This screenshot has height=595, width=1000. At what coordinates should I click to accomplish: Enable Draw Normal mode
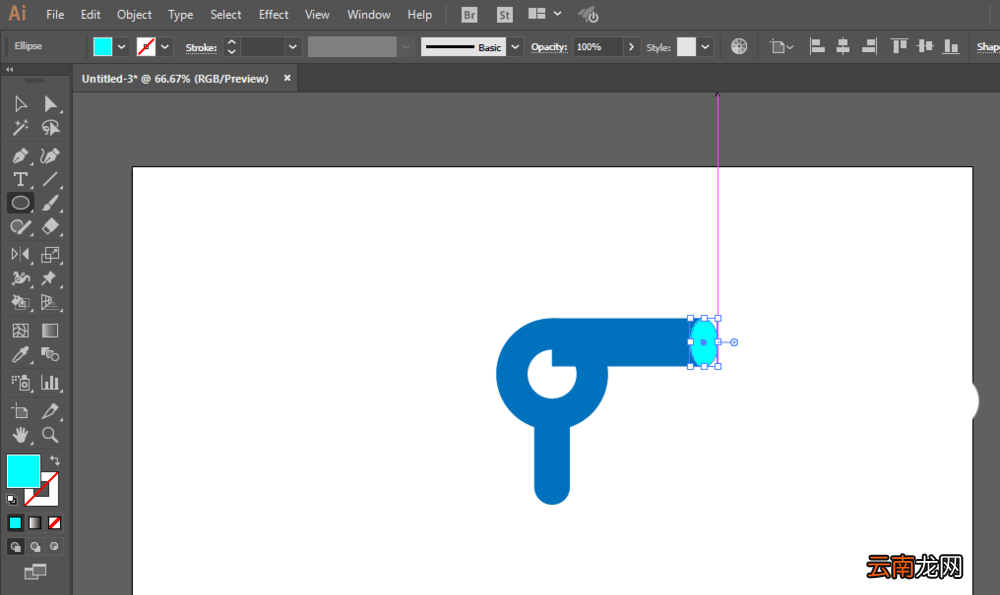[x=15, y=547]
